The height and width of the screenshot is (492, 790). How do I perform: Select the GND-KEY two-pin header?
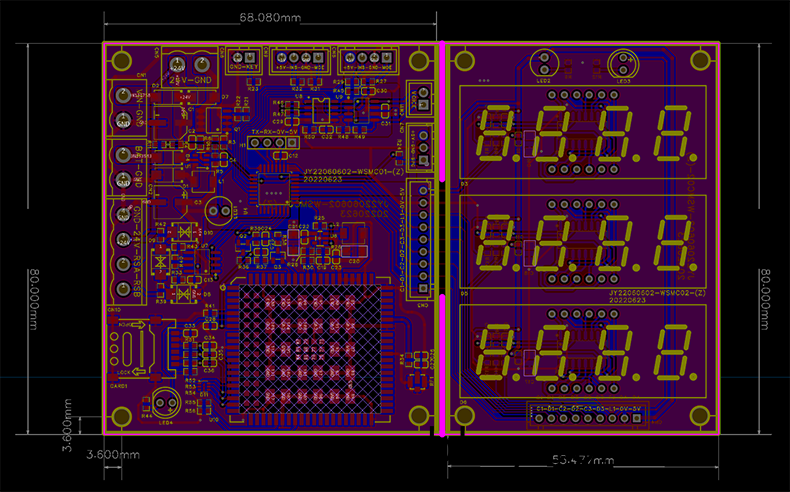tap(245, 59)
